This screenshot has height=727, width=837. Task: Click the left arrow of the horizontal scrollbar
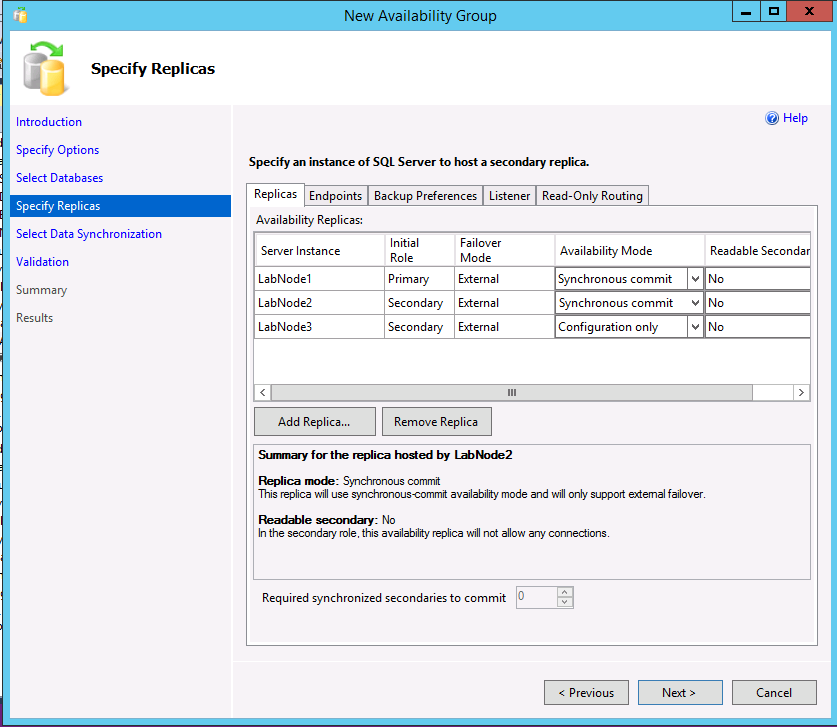click(x=262, y=392)
